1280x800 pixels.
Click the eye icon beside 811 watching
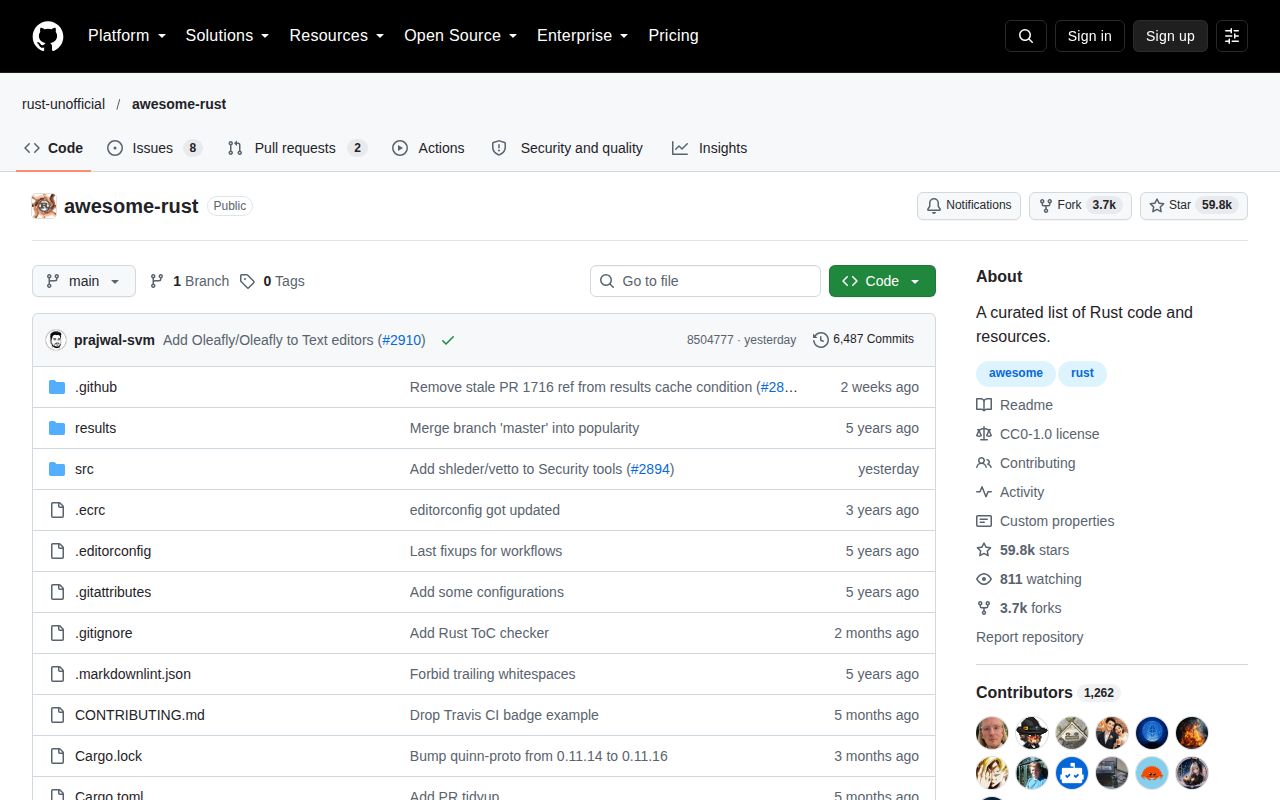click(984, 579)
